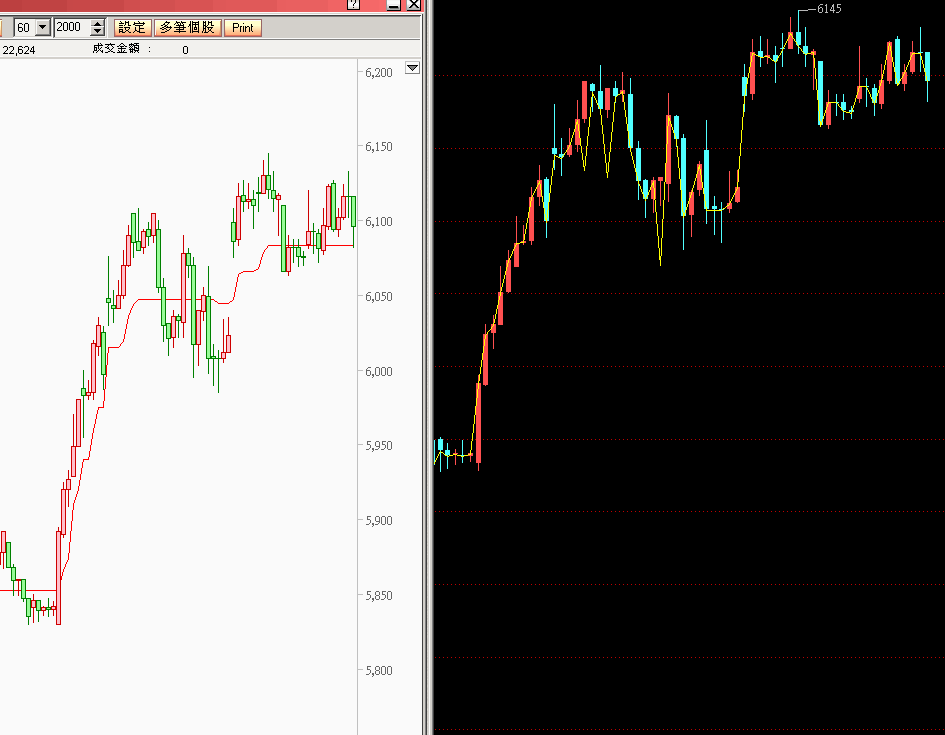Viewport: 945px width, 735px height.
Task: Click the period field showing 60
Action: coord(24,28)
